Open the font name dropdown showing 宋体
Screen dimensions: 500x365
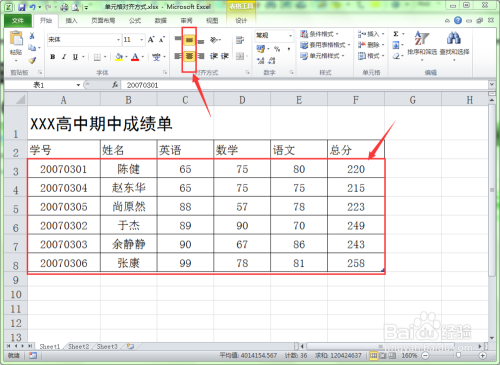pyautogui.click(x=118, y=40)
